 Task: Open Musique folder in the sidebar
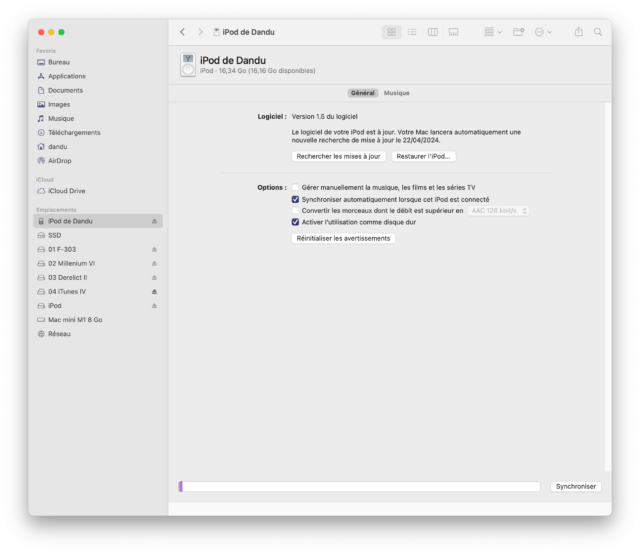coord(98,118)
